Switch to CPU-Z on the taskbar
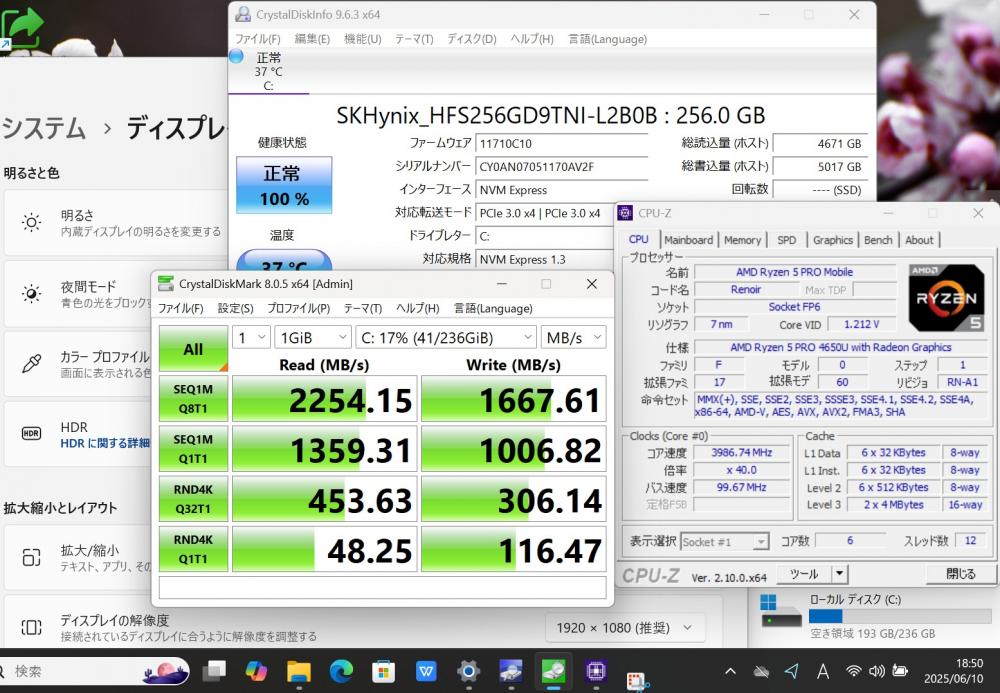1000x693 pixels. (x=596, y=671)
